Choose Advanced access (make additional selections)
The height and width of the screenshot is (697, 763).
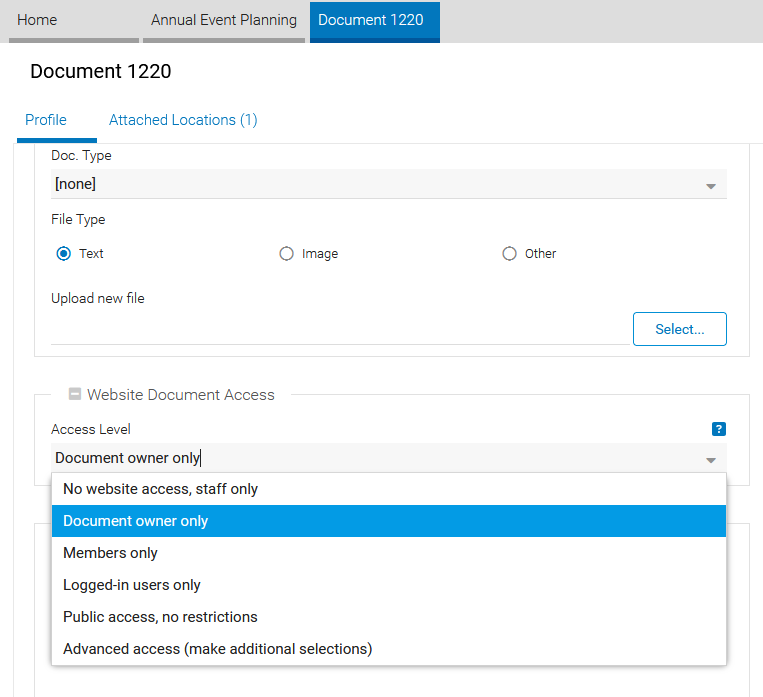click(x=388, y=649)
